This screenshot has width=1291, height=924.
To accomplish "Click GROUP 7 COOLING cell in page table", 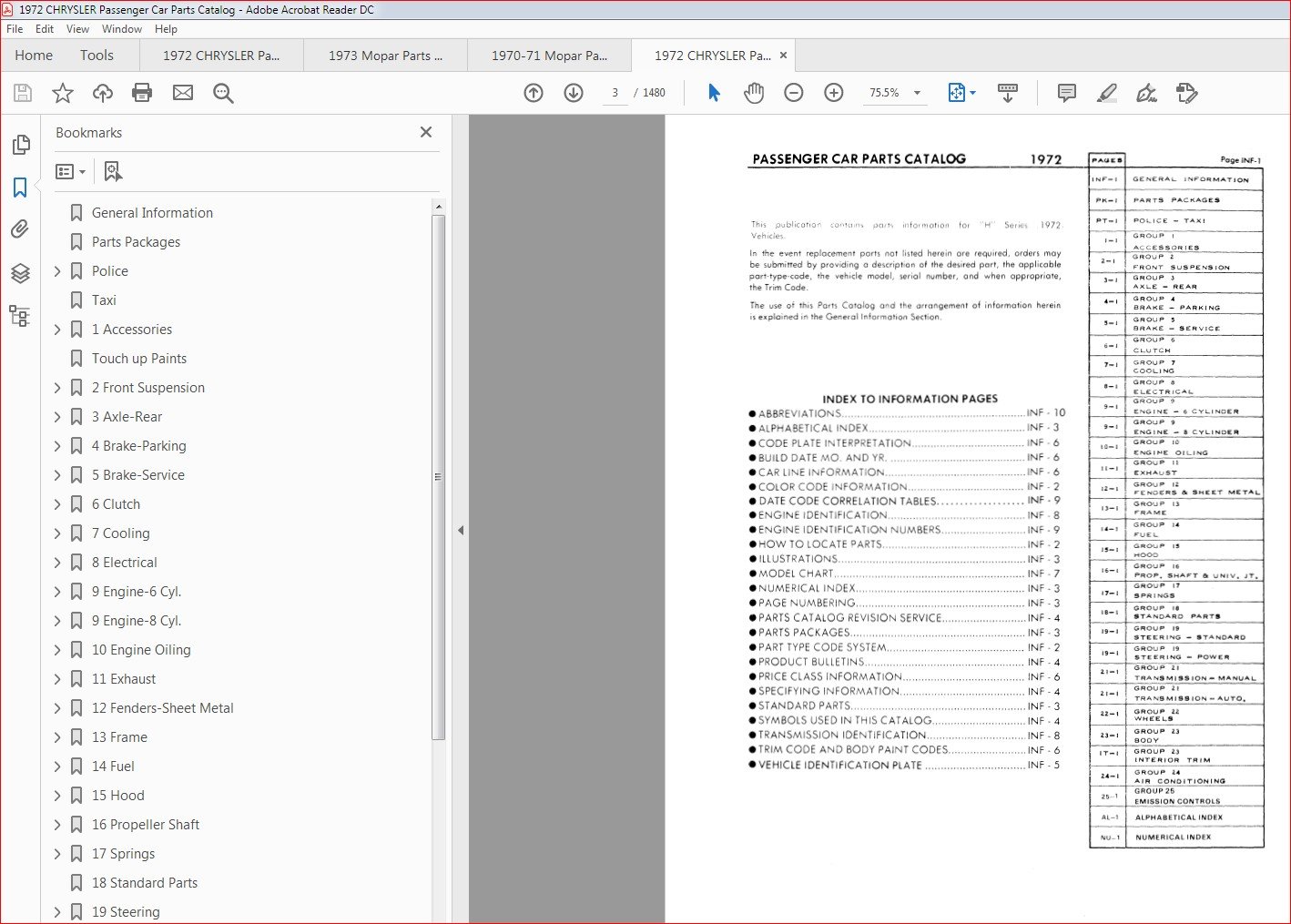I will 1194,366.
